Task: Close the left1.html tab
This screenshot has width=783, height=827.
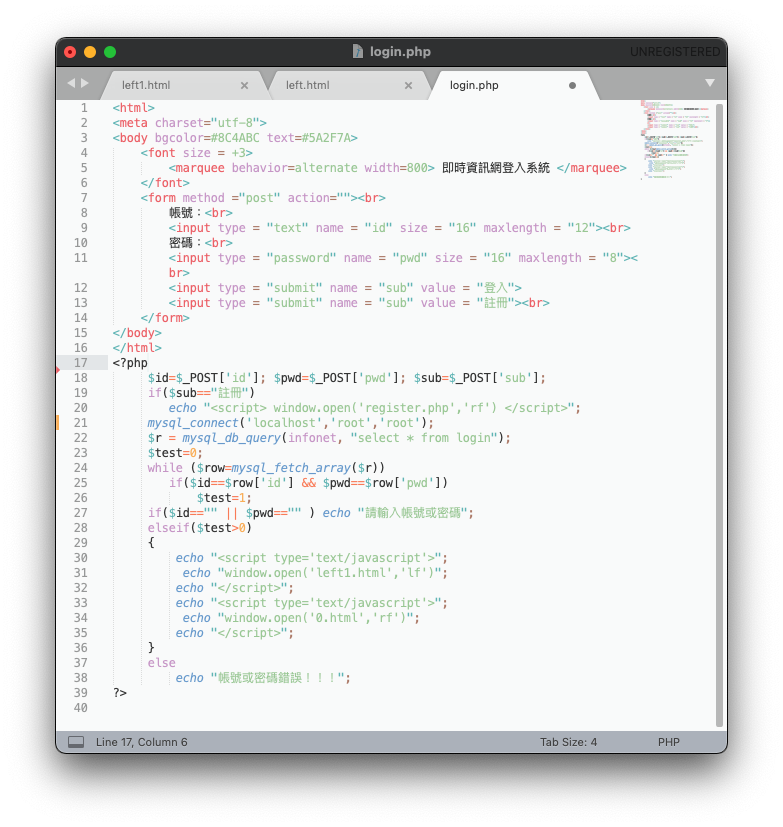Action: (244, 85)
